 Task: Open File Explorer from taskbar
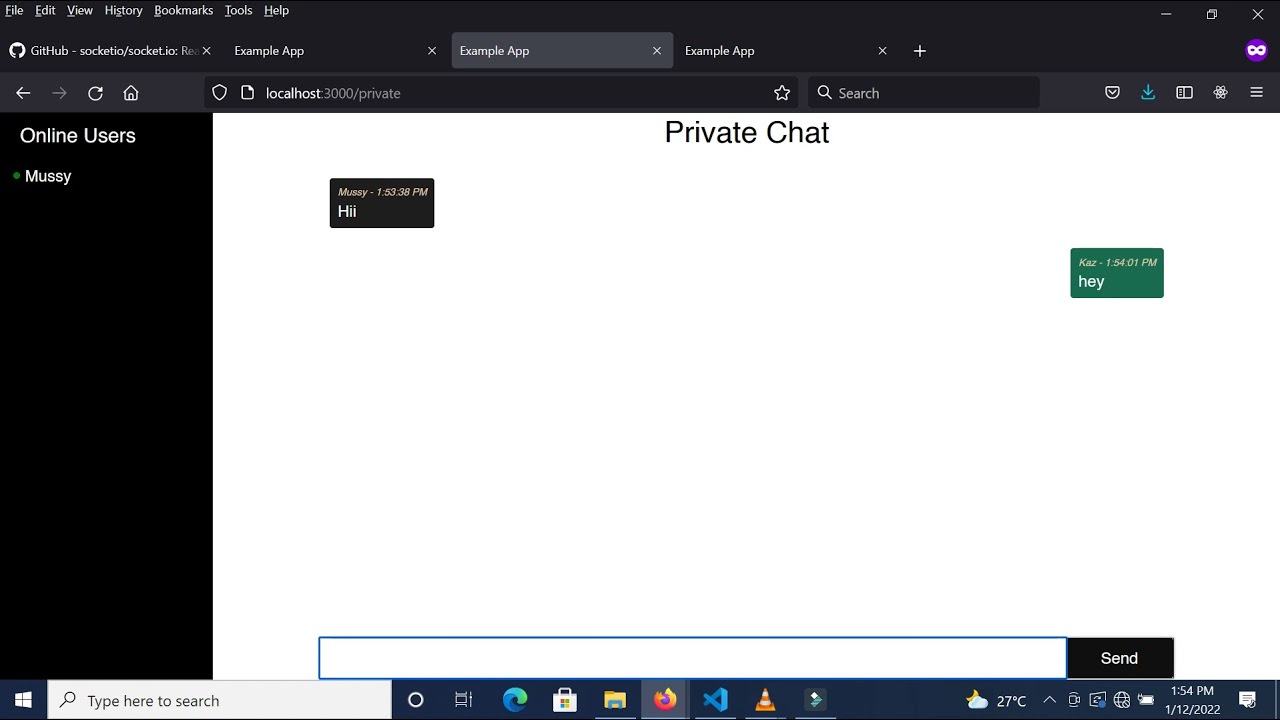[615, 700]
